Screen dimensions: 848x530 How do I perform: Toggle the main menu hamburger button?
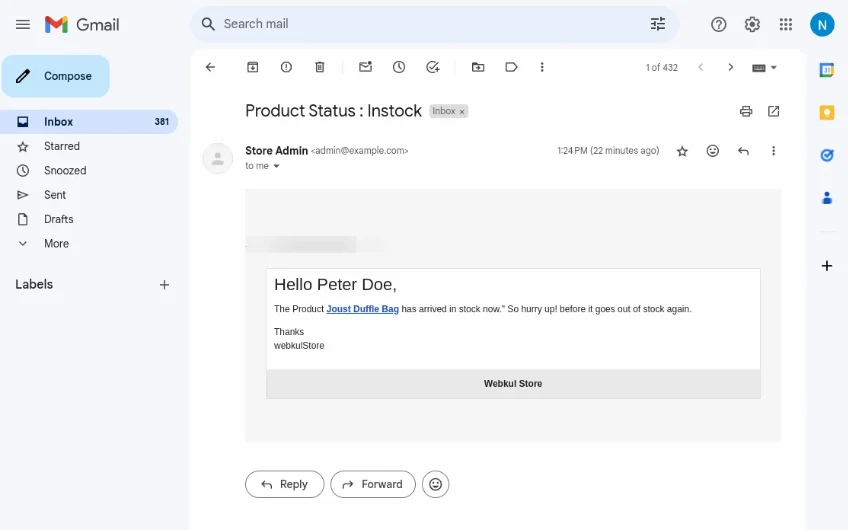(x=22, y=24)
